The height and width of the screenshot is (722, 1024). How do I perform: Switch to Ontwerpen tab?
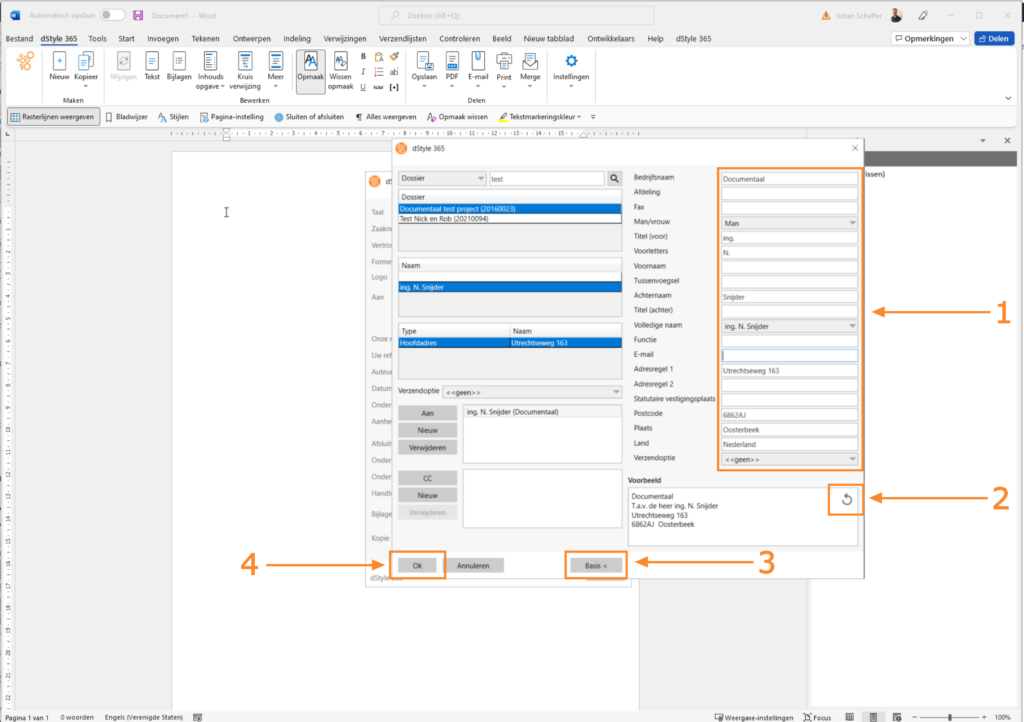[251, 39]
